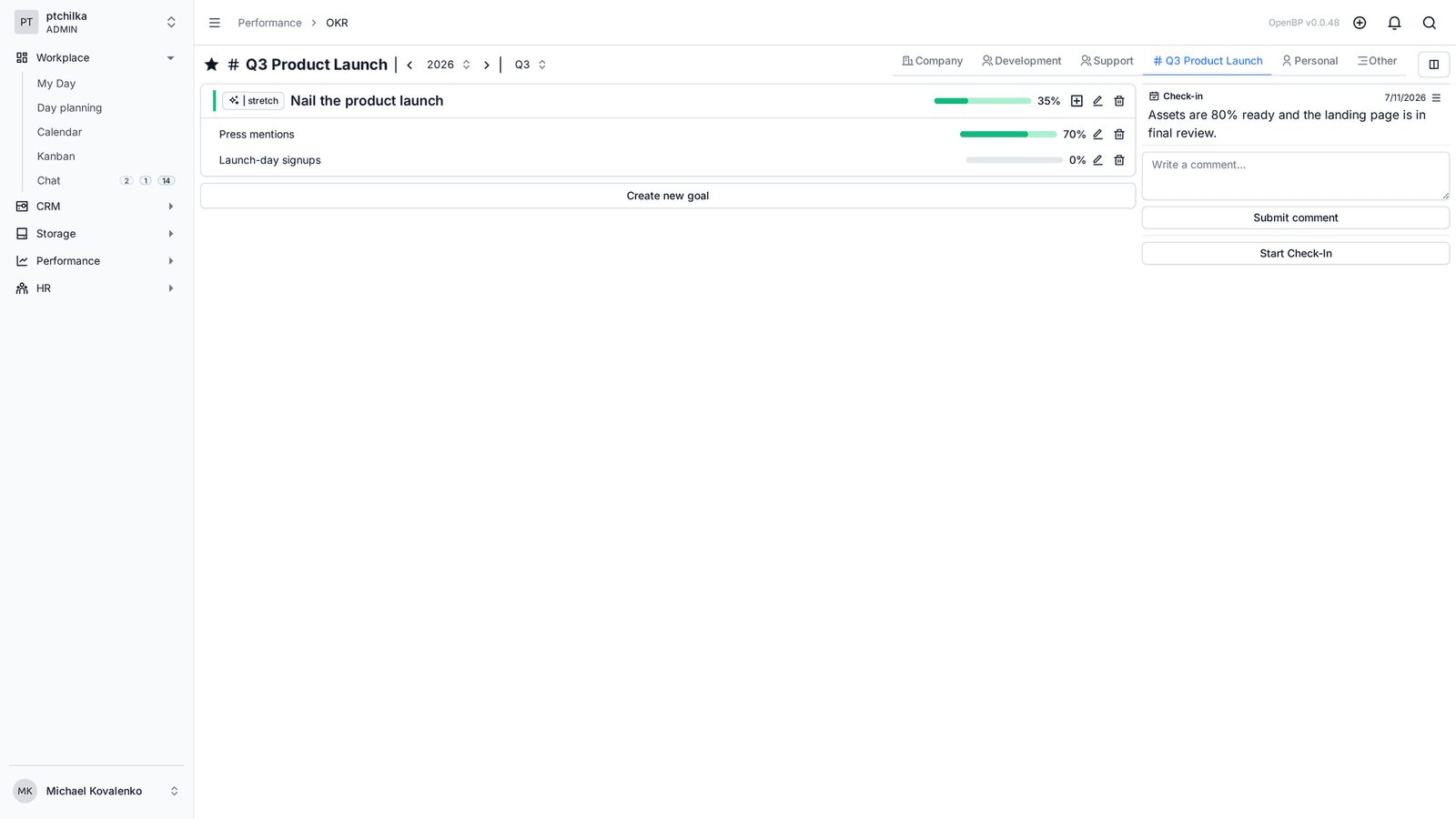Switch to the Company tab

click(932, 61)
